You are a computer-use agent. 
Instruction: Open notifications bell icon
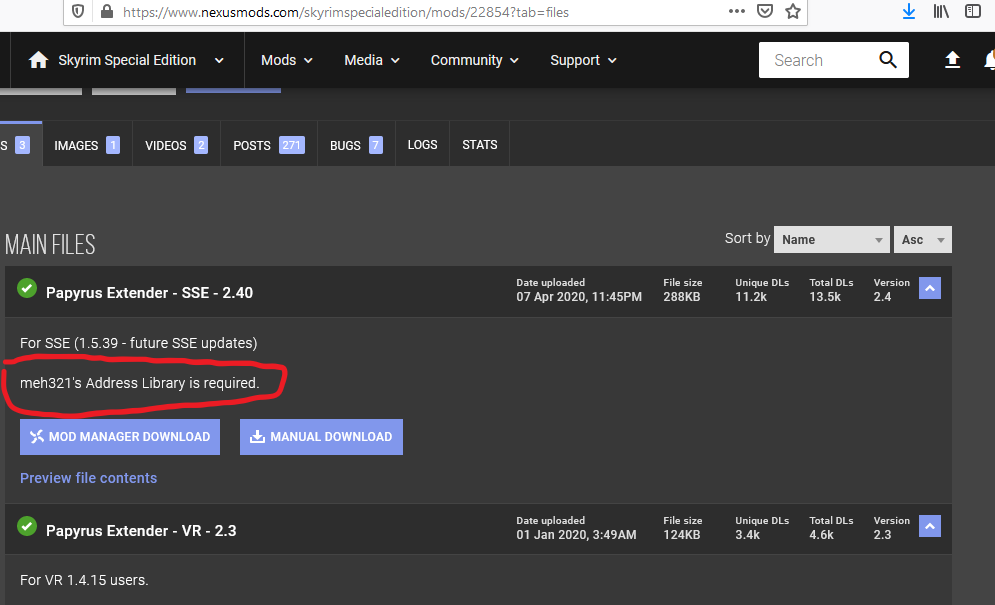pos(989,60)
